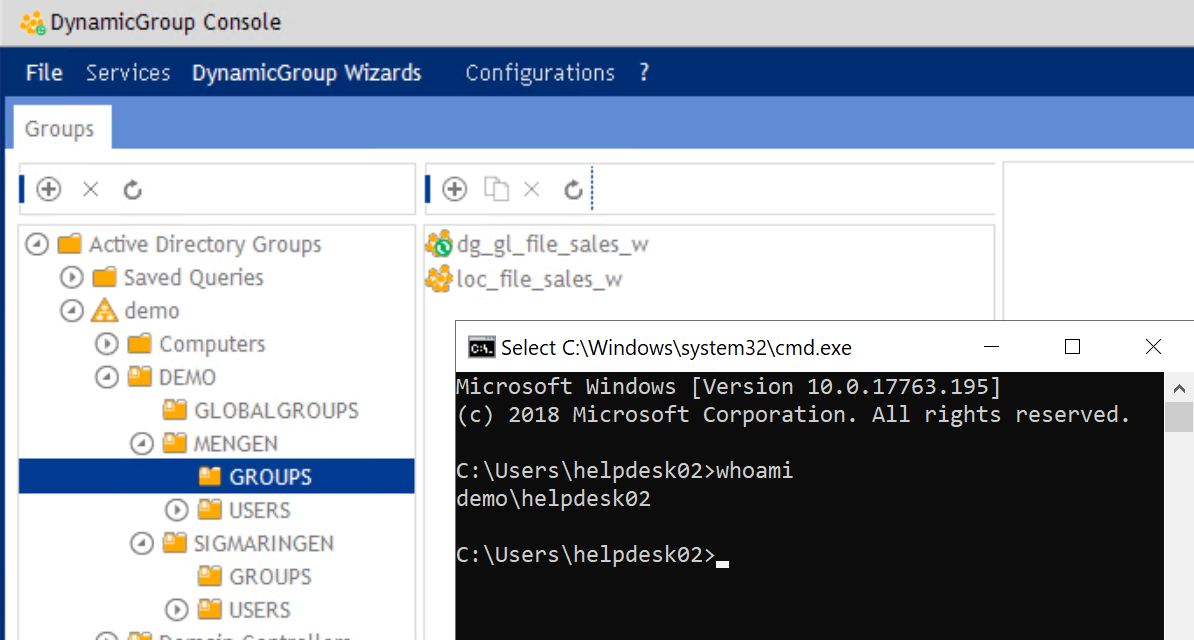Click the 'demo\helpdesk02' output line in cmd
The image size is (1194, 640).
554,499
